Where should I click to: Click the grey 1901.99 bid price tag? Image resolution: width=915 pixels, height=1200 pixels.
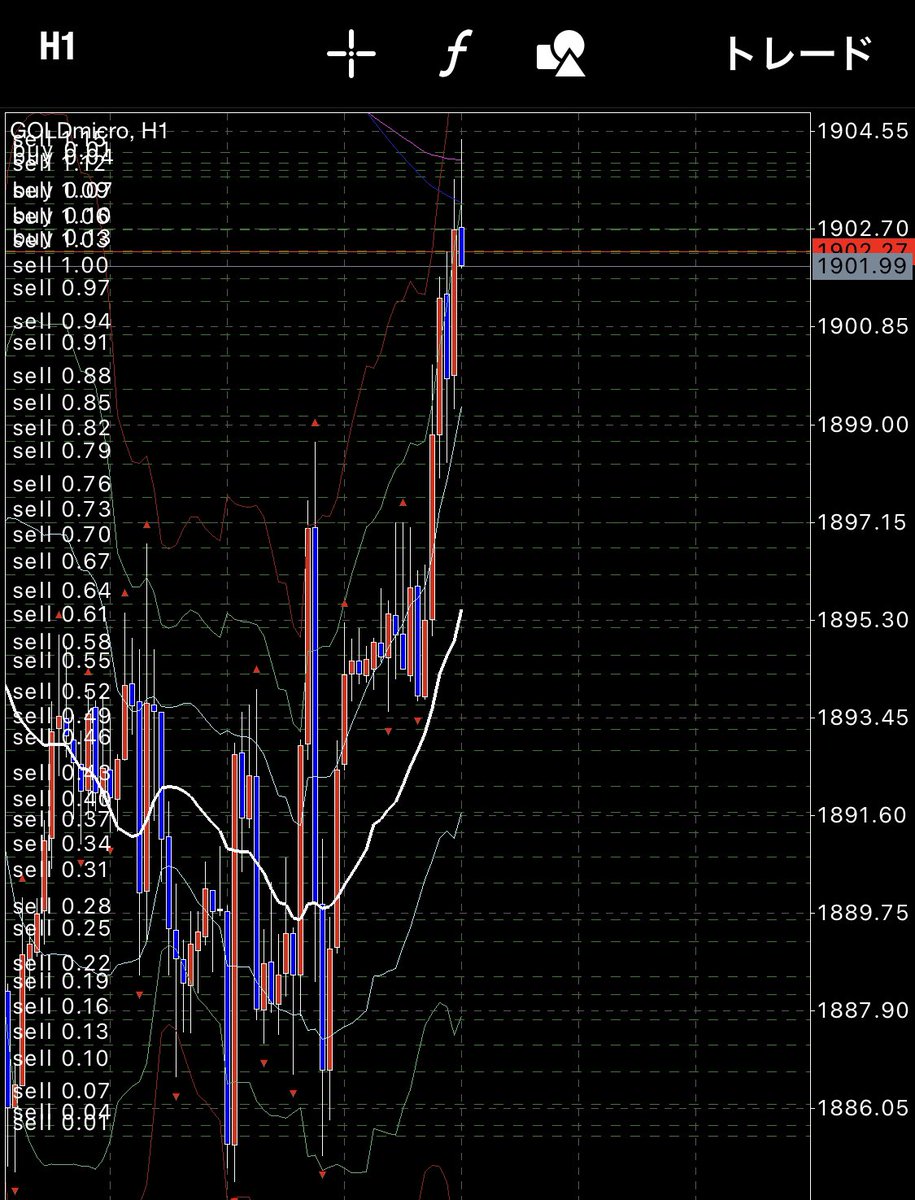click(862, 266)
